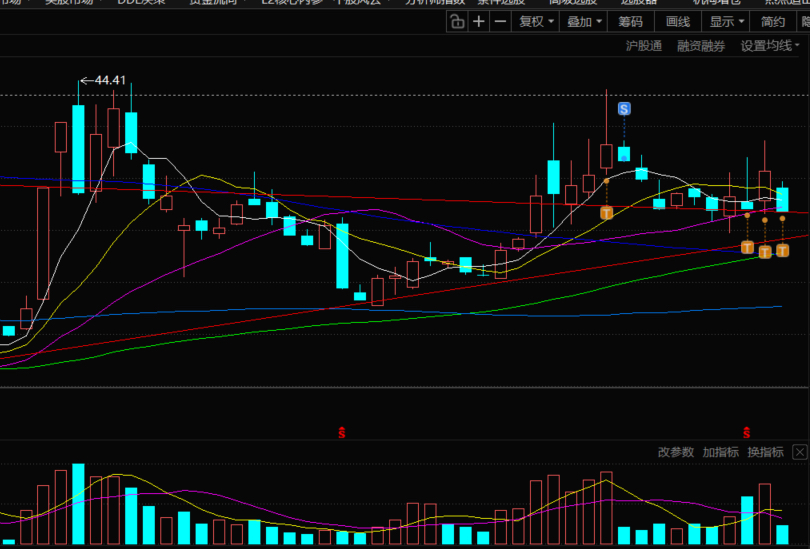Zoom in chart with plus icon
Viewport: 810px width, 549px height.
coord(479,22)
